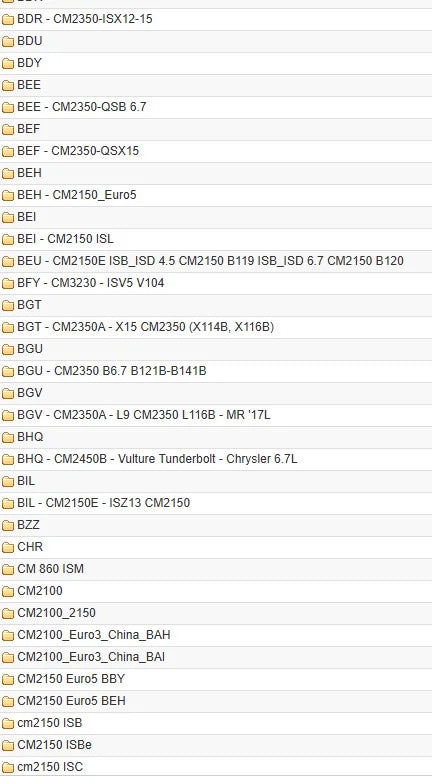Click folder icon of BFY - CM3230 - ISV5 V104
The width and height of the screenshot is (432, 783).
click(8, 283)
